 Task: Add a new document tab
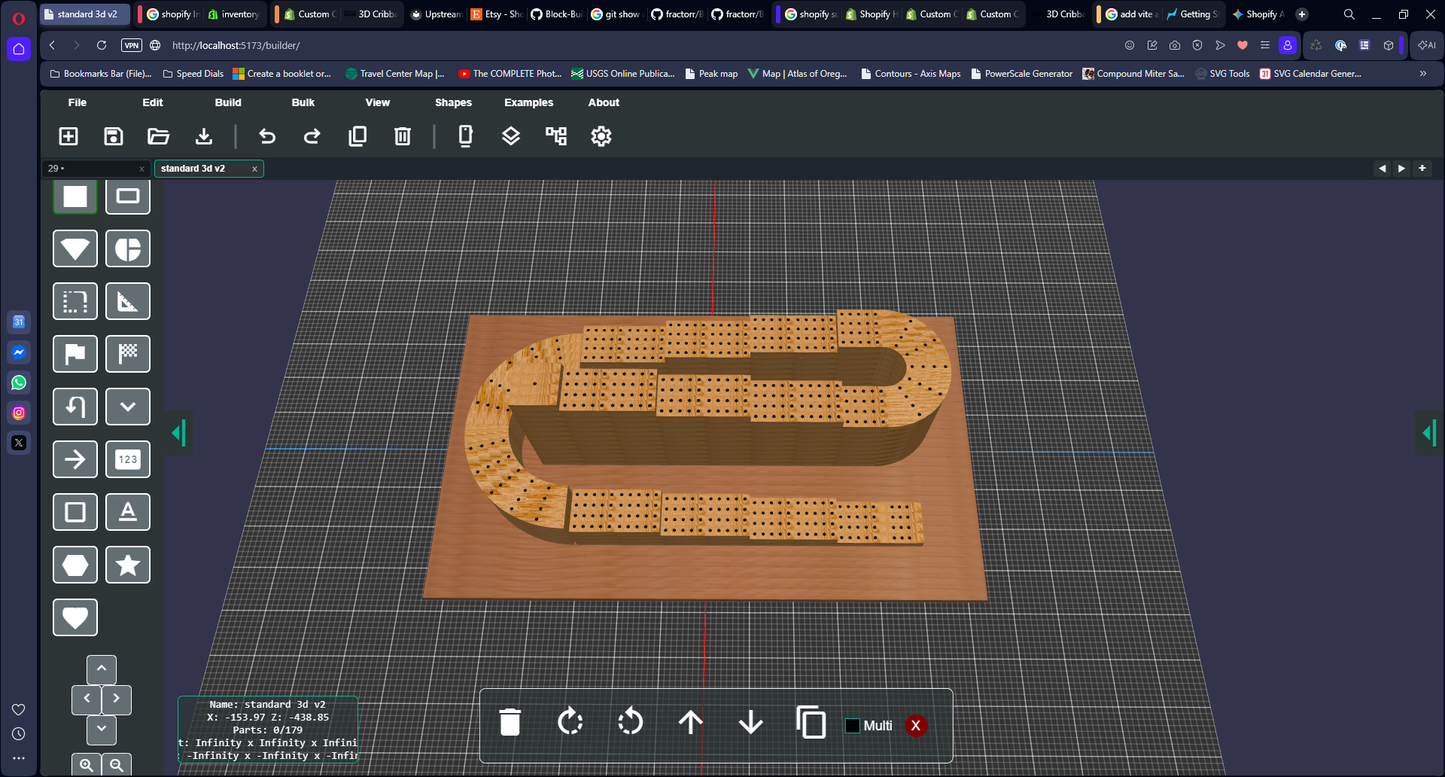1422,168
